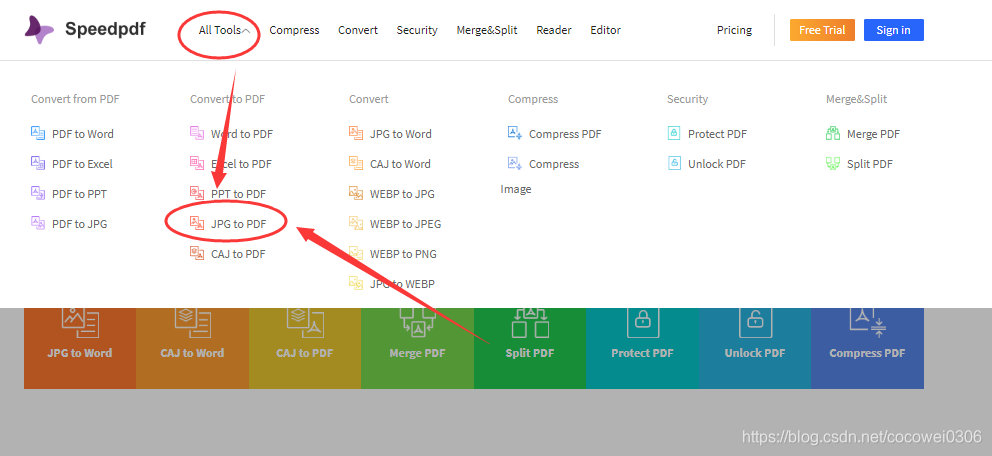The width and height of the screenshot is (992, 456).
Task: Click the Speedpdf butterfly logo icon
Action: (x=39, y=30)
